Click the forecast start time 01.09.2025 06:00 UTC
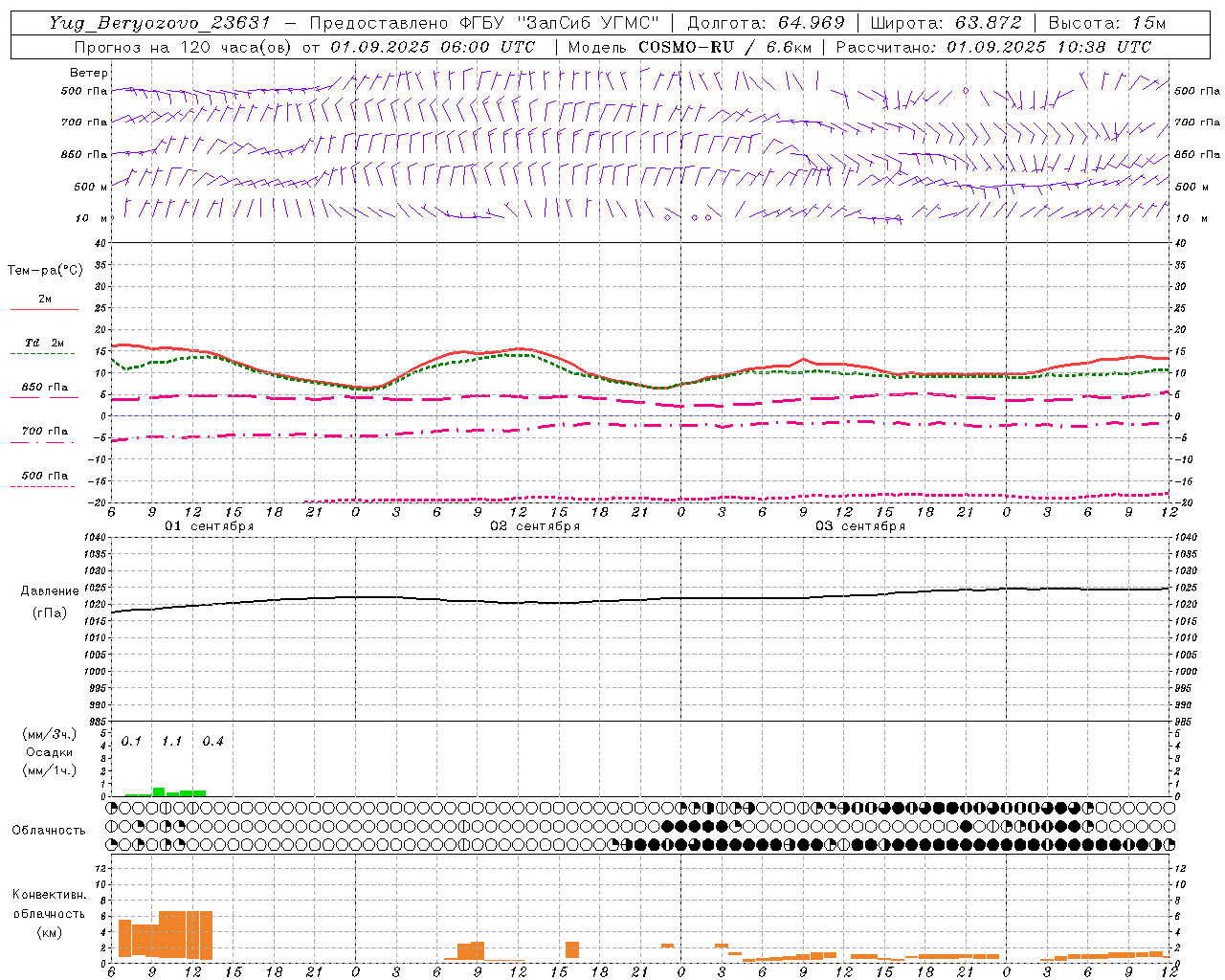 (x=433, y=47)
